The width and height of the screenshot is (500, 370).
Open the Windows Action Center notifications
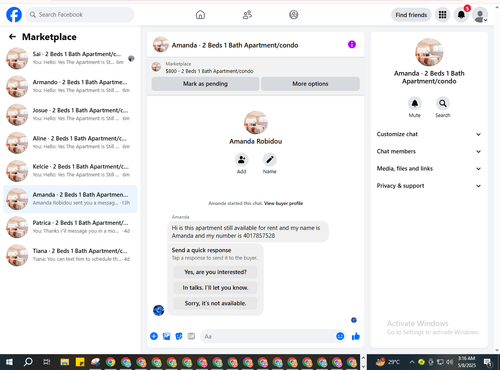click(x=488, y=362)
